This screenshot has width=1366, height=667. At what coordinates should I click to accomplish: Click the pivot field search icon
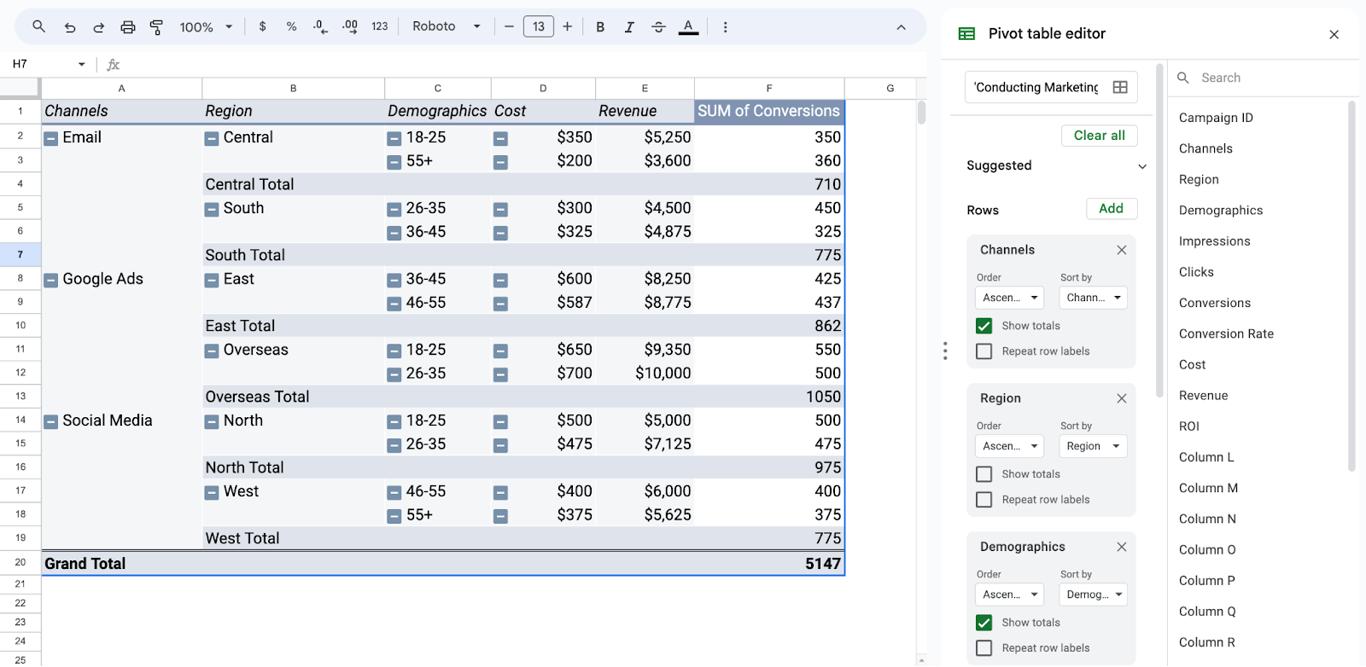point(1183,77)
